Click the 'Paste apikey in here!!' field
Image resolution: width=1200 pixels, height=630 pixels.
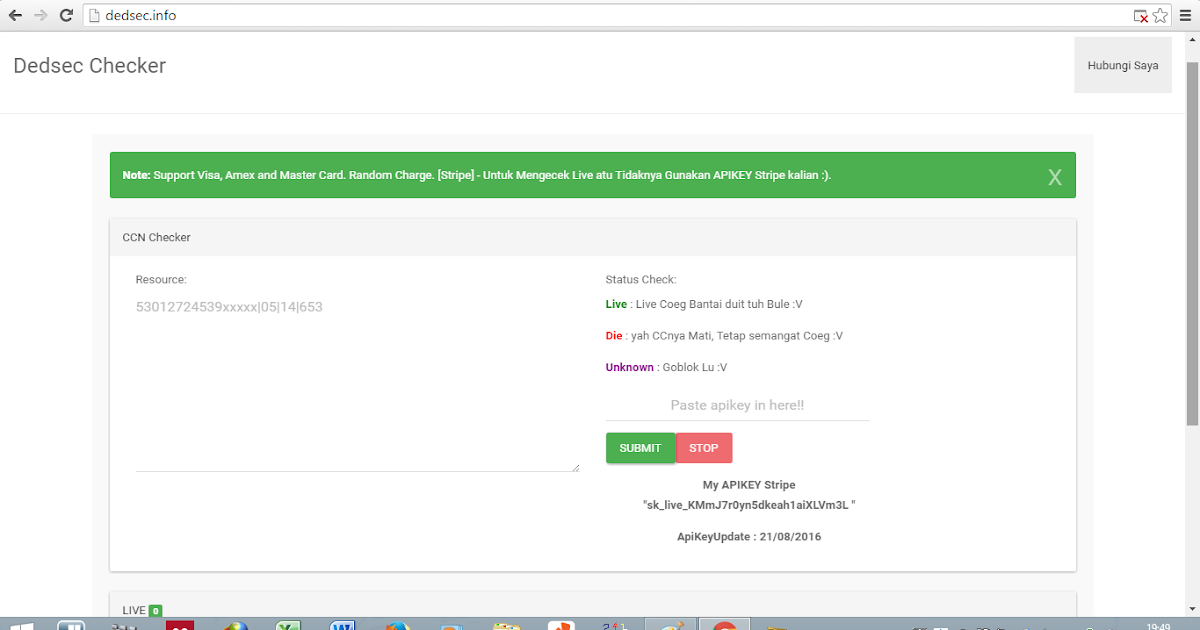click(736, 404)
